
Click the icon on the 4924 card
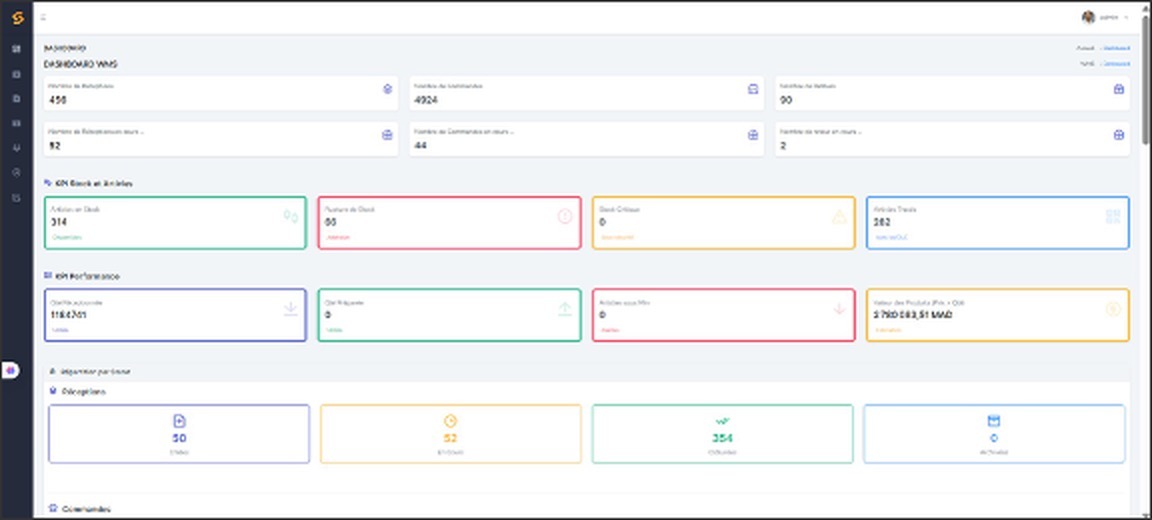point(752,89)
